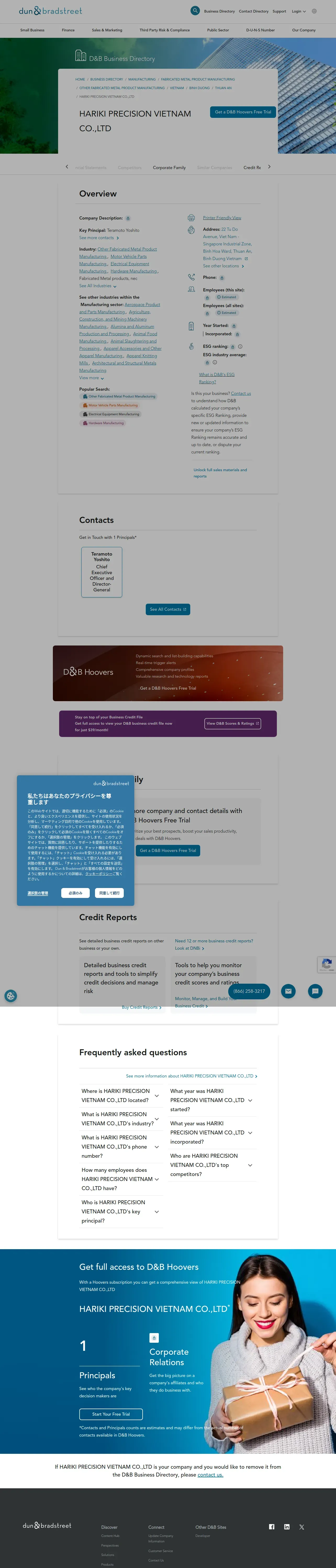Screen dimensions: 336x1568
Task: Click the contact us removal link
Action: pos(210,1475)
